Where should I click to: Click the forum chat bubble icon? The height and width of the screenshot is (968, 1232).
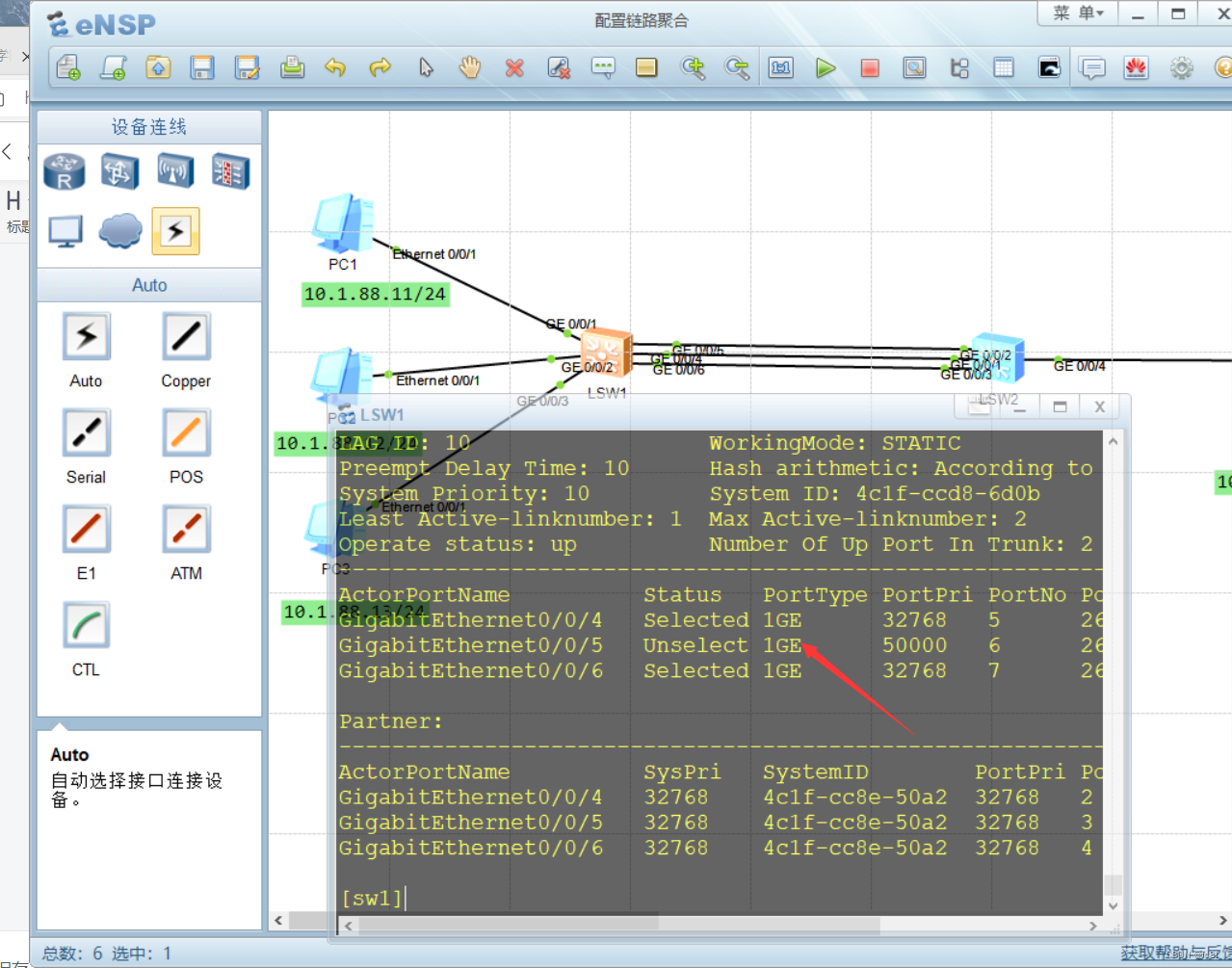point(1093,67)
